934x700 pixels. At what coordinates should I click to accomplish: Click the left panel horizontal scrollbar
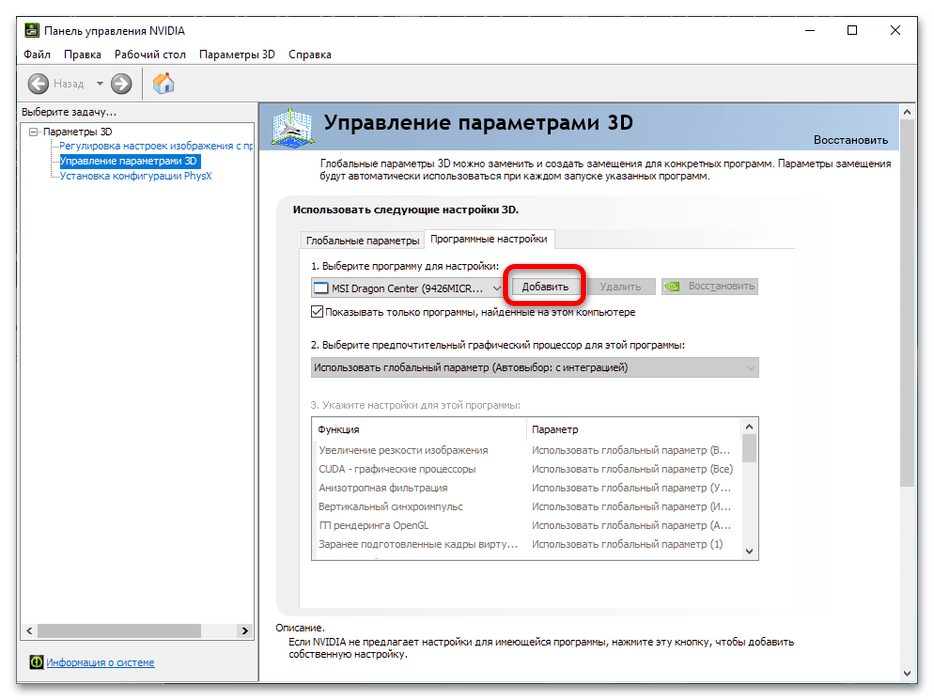coord(130,631)
